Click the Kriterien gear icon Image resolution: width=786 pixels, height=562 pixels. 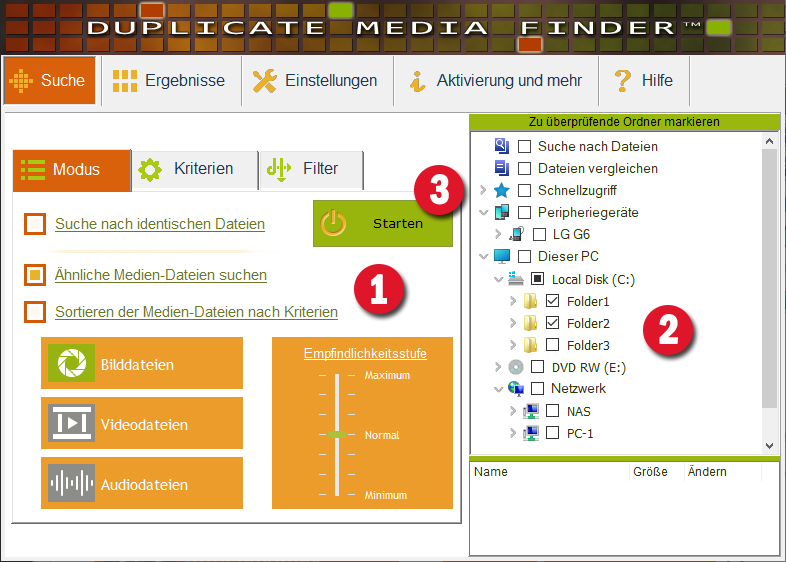pos(150,169)
